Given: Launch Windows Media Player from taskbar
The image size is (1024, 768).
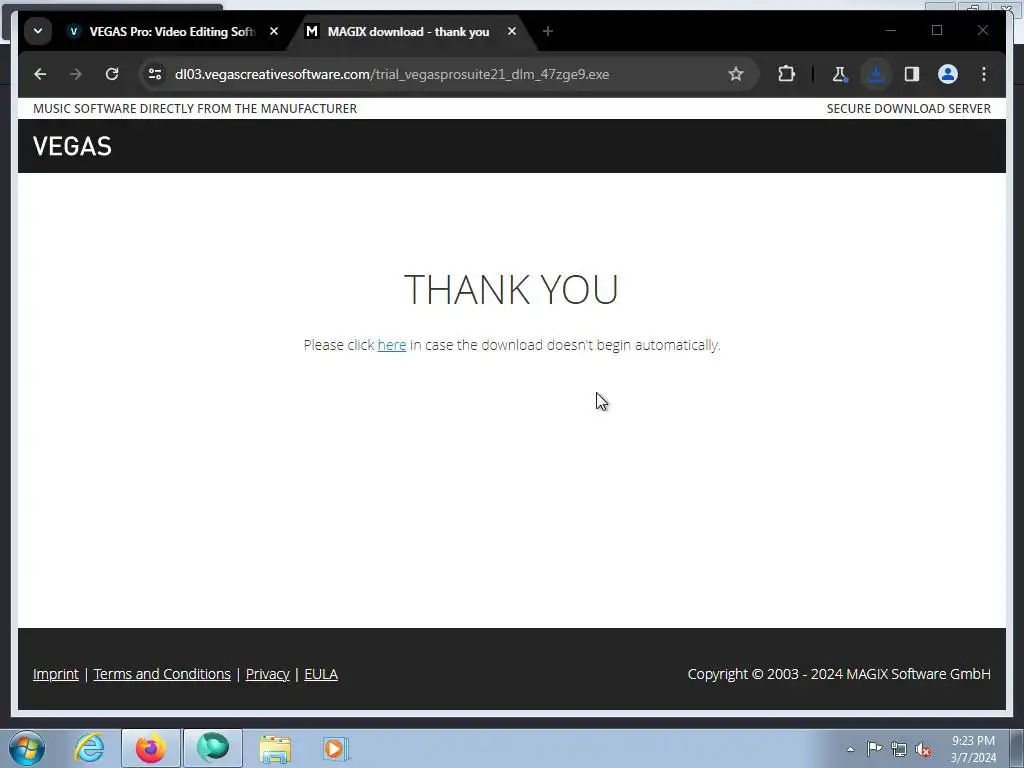Looking at the screenshot, I should tap(336, 748).
